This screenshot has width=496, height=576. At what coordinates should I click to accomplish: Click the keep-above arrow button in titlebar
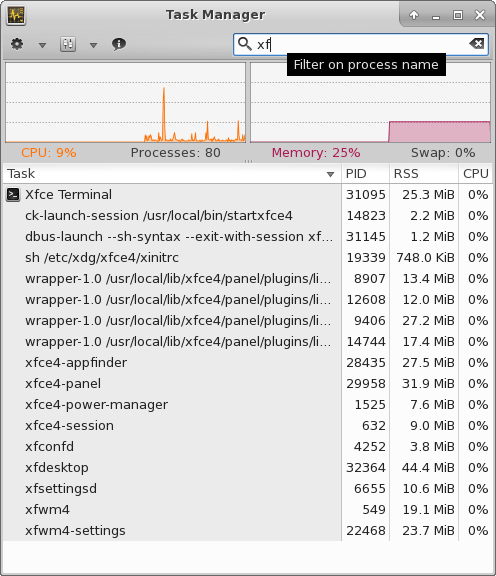tap(414, 15)
